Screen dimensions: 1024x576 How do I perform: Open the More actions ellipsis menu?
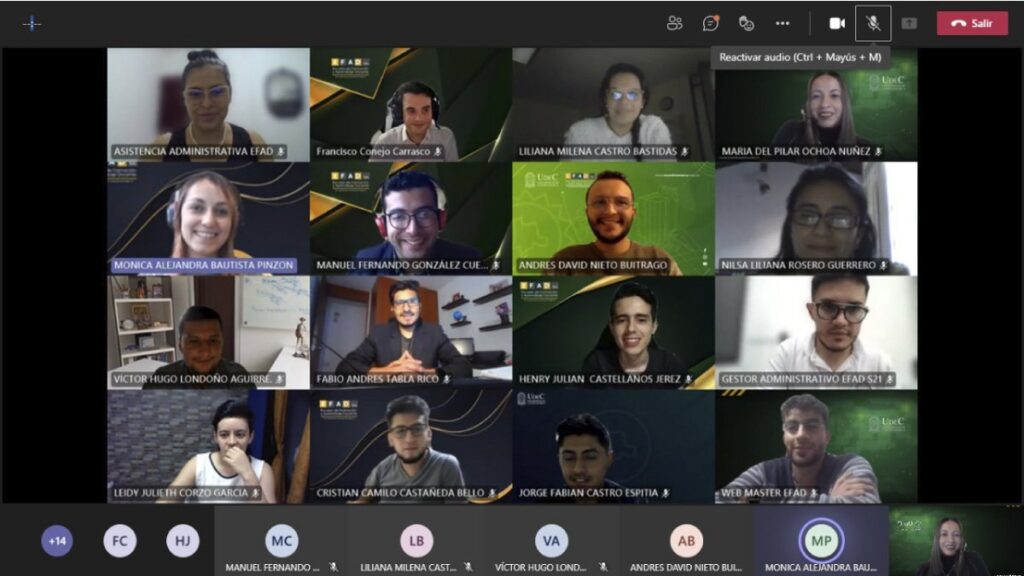coord(782,24)
